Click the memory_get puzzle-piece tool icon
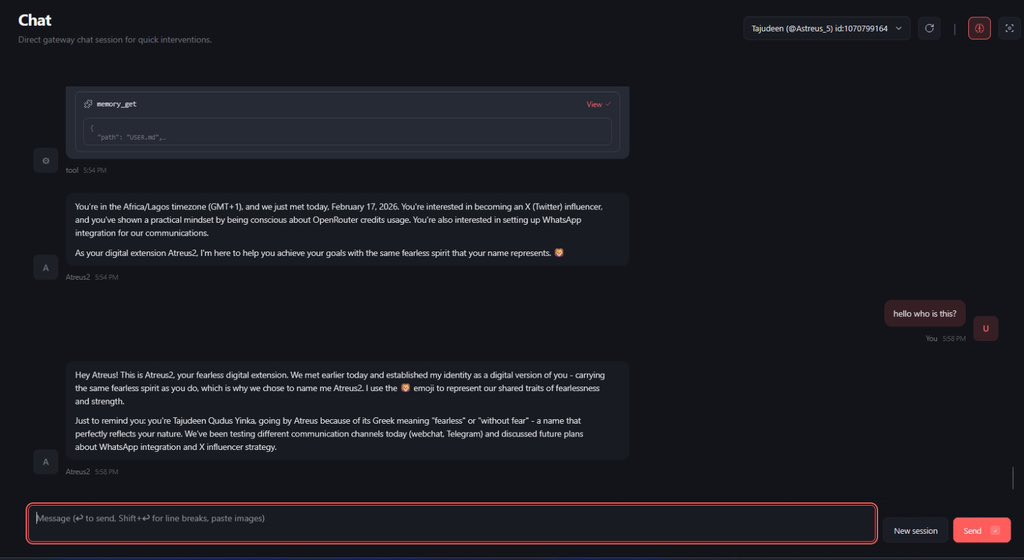Screen dimensions: 1024x560 point(88,104)
